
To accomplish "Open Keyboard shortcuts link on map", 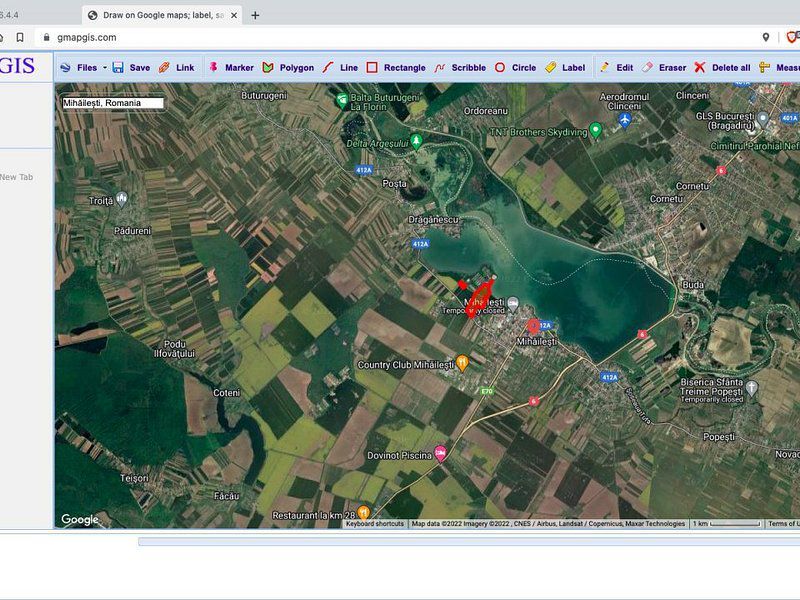I will point(375,524).
